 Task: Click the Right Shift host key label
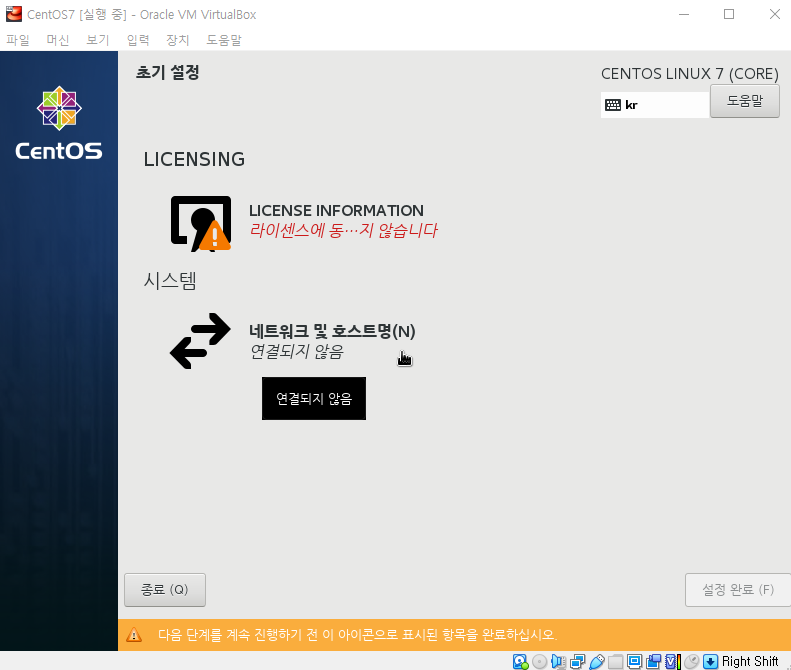click(750, 661)
